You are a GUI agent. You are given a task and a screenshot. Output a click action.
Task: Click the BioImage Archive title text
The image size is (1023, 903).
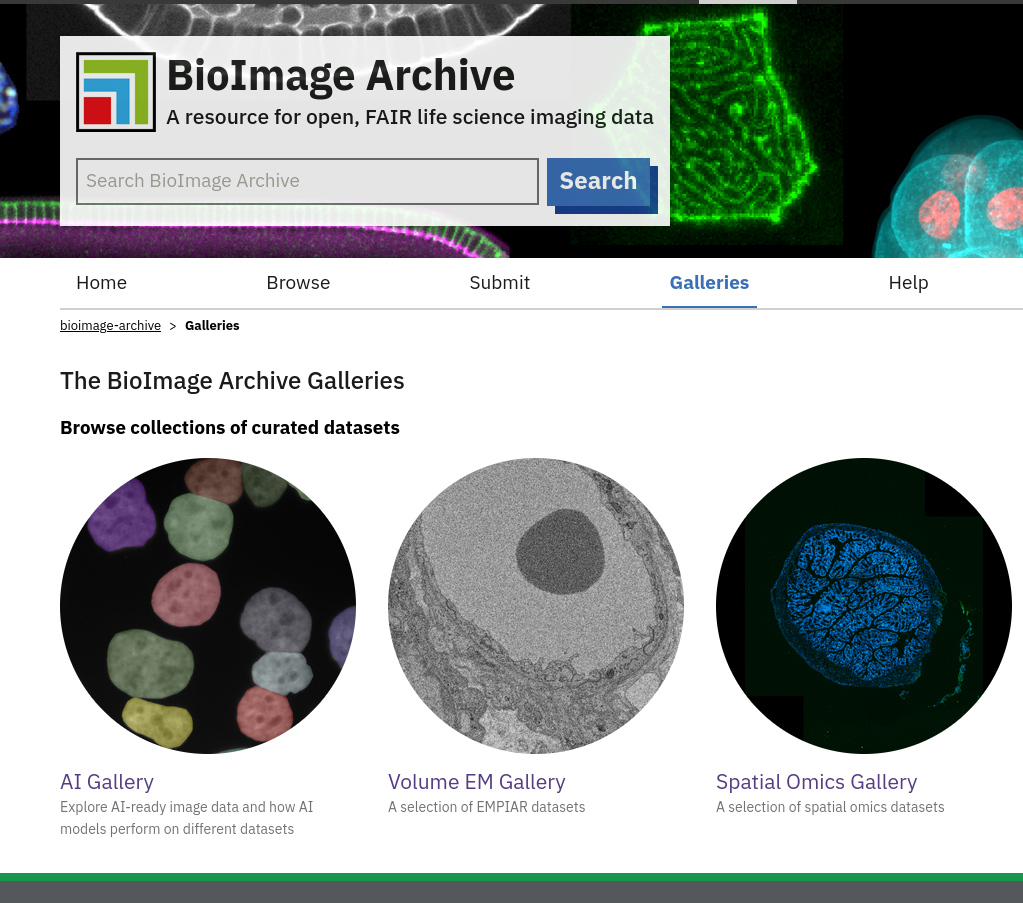[340, 75]
